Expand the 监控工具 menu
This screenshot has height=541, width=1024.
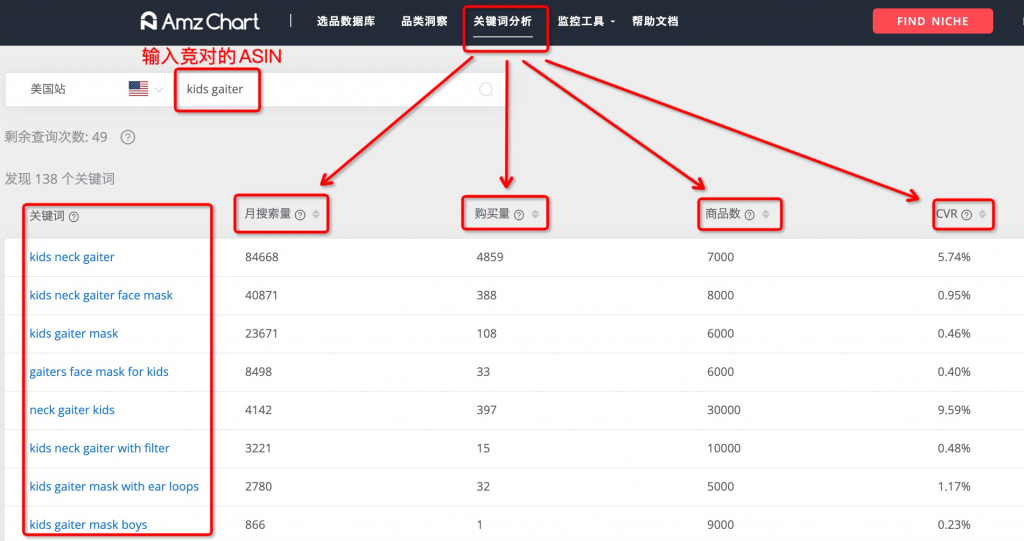[586, 22]
